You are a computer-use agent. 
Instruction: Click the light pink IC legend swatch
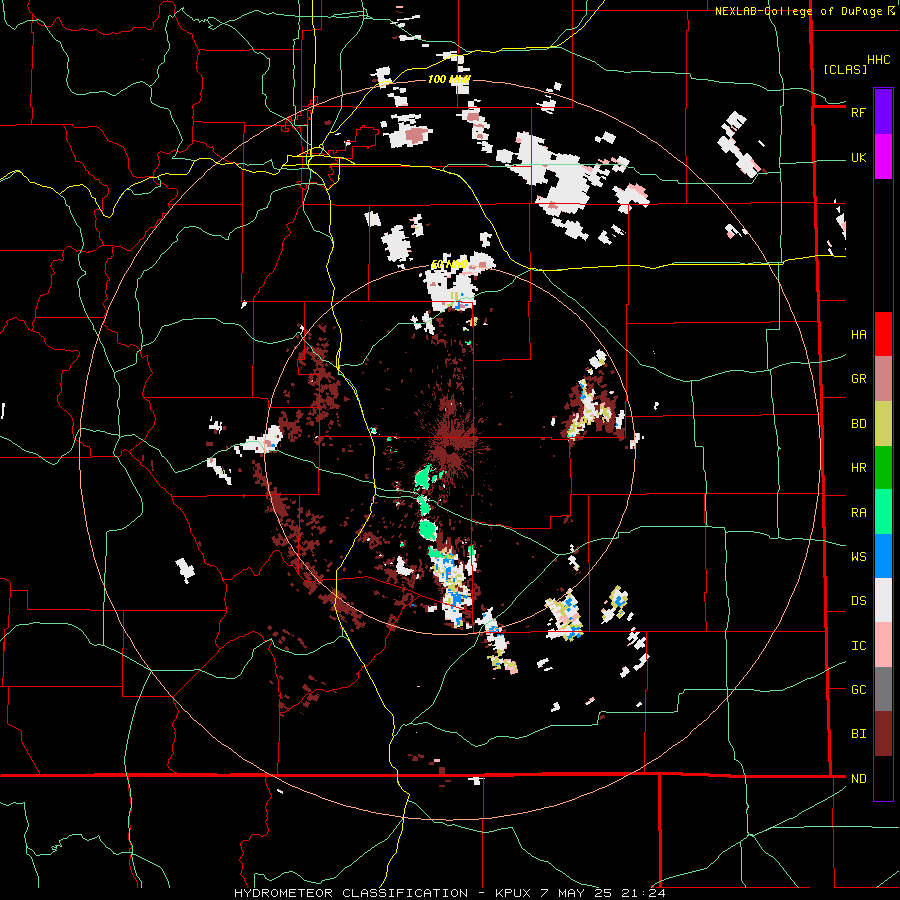[883, 645]
